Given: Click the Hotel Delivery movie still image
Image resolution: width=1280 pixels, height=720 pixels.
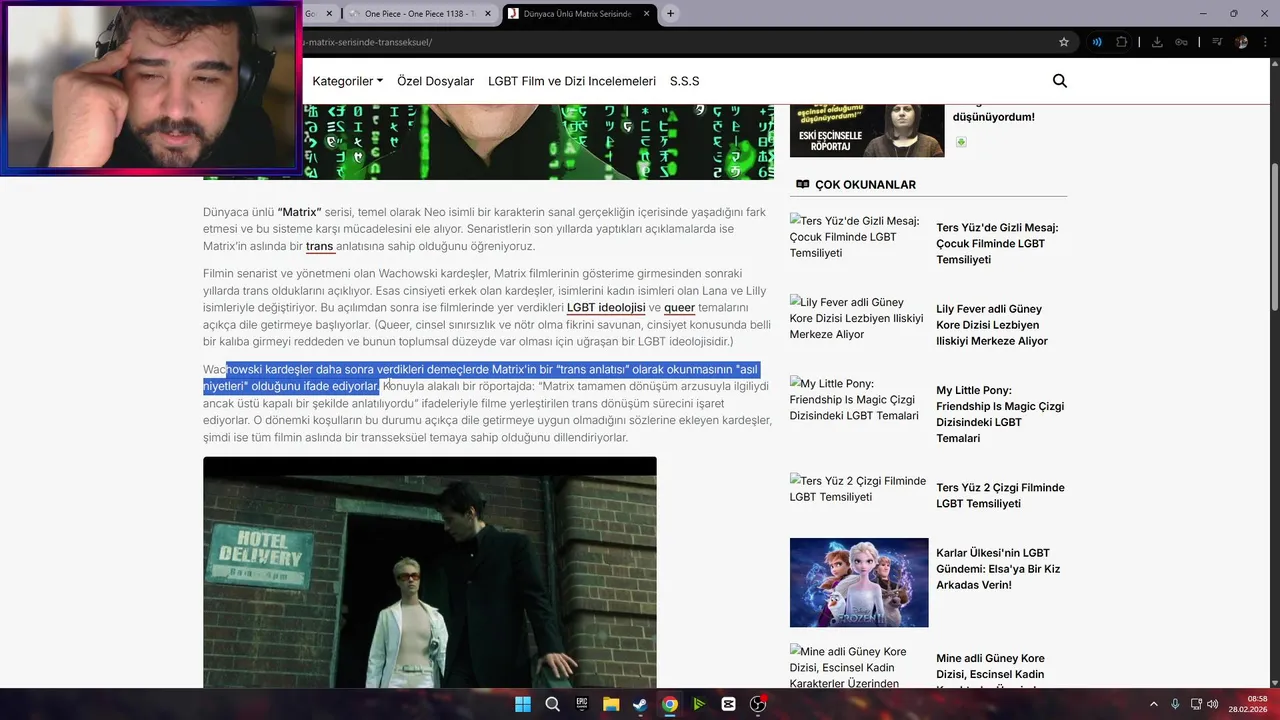Looking at the screenshot, I should (430, 572).
